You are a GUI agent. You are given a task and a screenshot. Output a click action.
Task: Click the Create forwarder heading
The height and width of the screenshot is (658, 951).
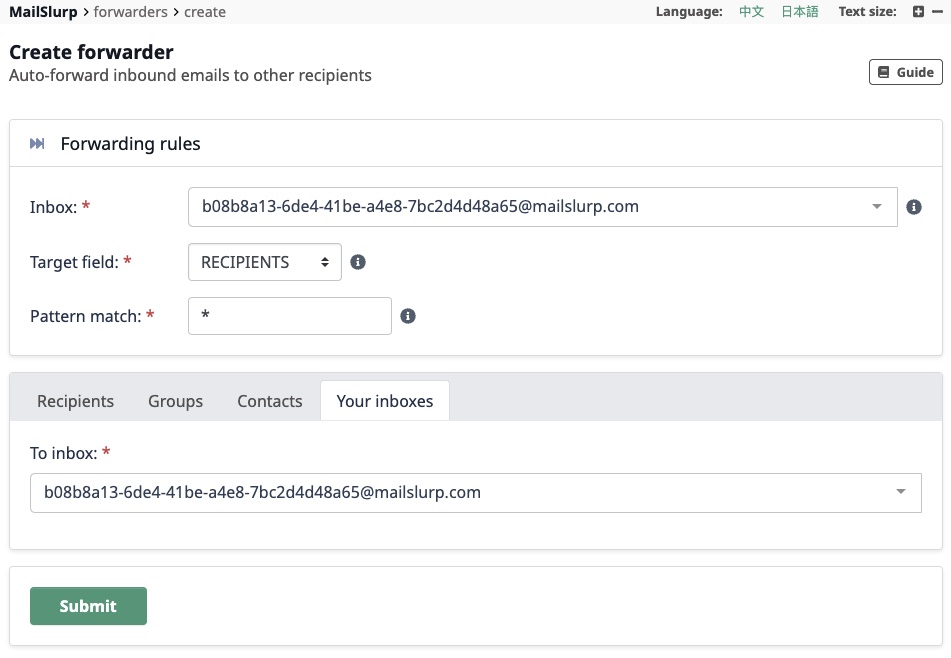[91, 52]
